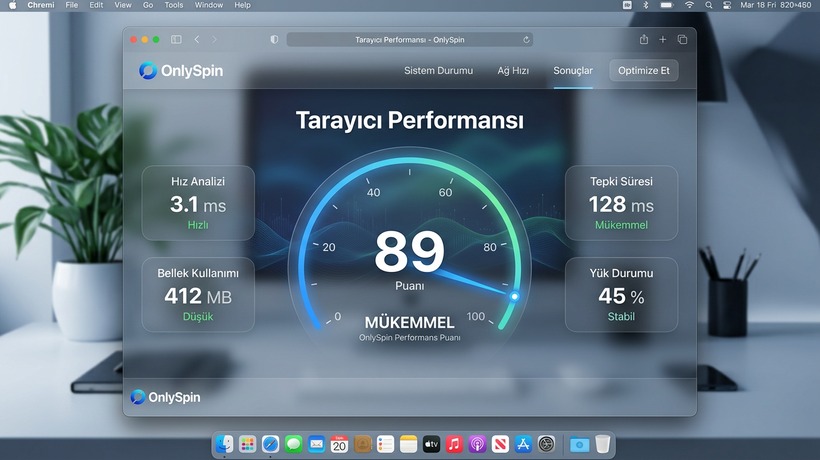Click the share icon in browser toolbar
820x460 pixels.
point(644,39)
